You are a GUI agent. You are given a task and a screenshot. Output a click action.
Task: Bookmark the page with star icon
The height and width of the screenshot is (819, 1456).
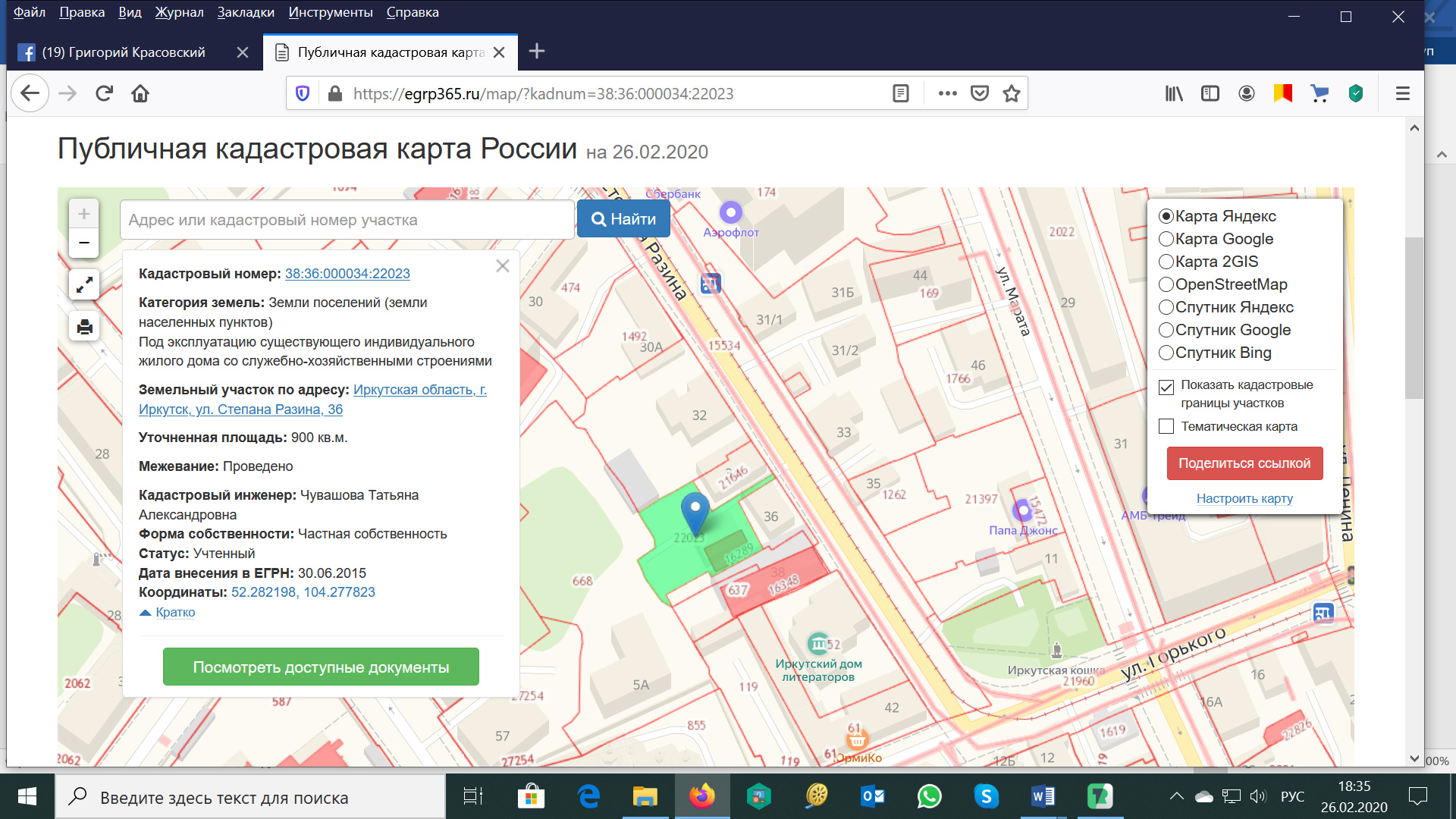click(x=1011, y=93)
